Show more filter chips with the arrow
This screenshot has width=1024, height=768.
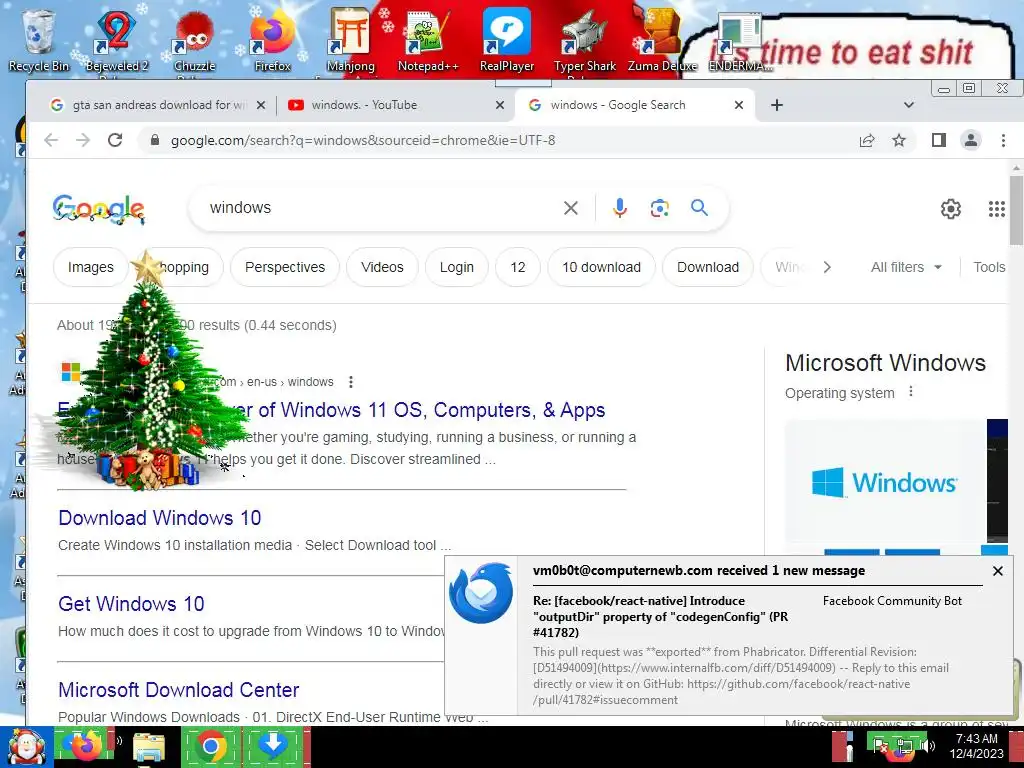[827, 267]
